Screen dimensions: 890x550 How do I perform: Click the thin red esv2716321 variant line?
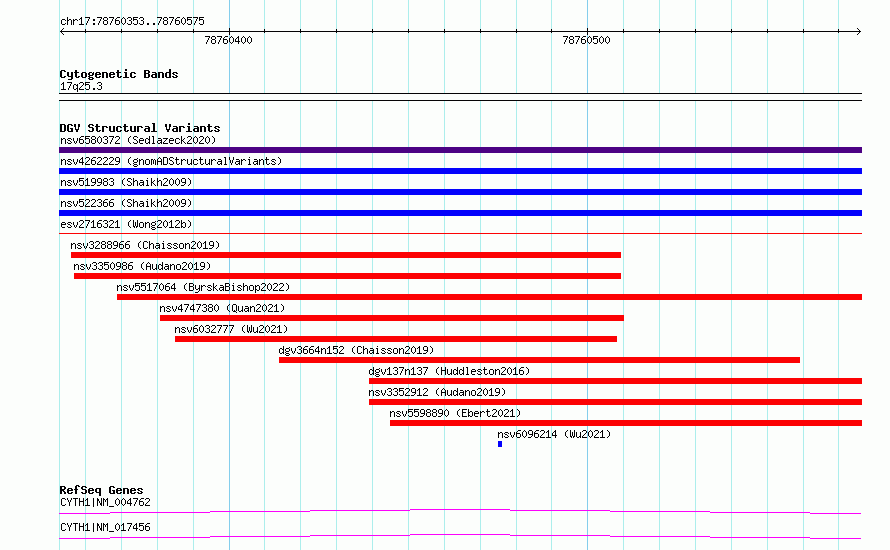(460, 233)
